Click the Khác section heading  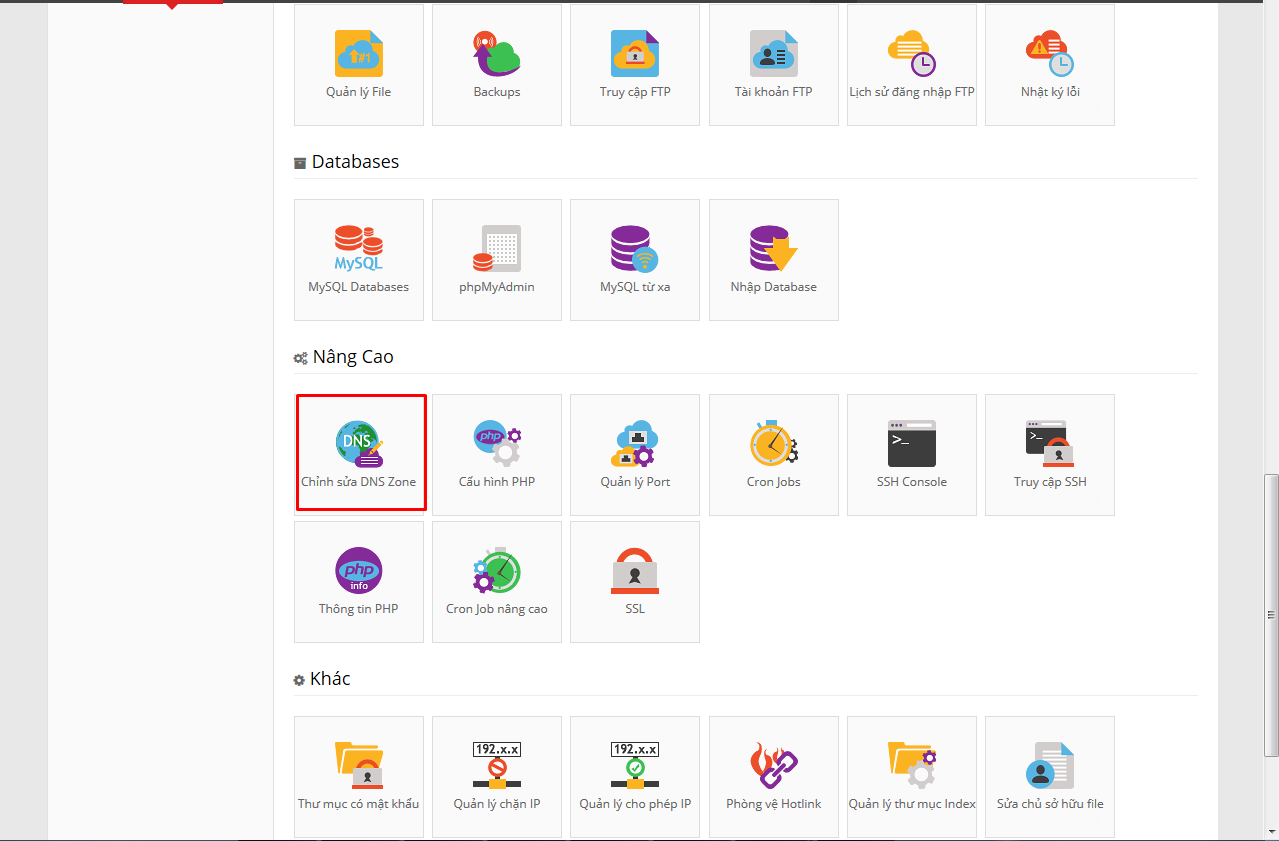pyautogui.click(x=330, y=679)
